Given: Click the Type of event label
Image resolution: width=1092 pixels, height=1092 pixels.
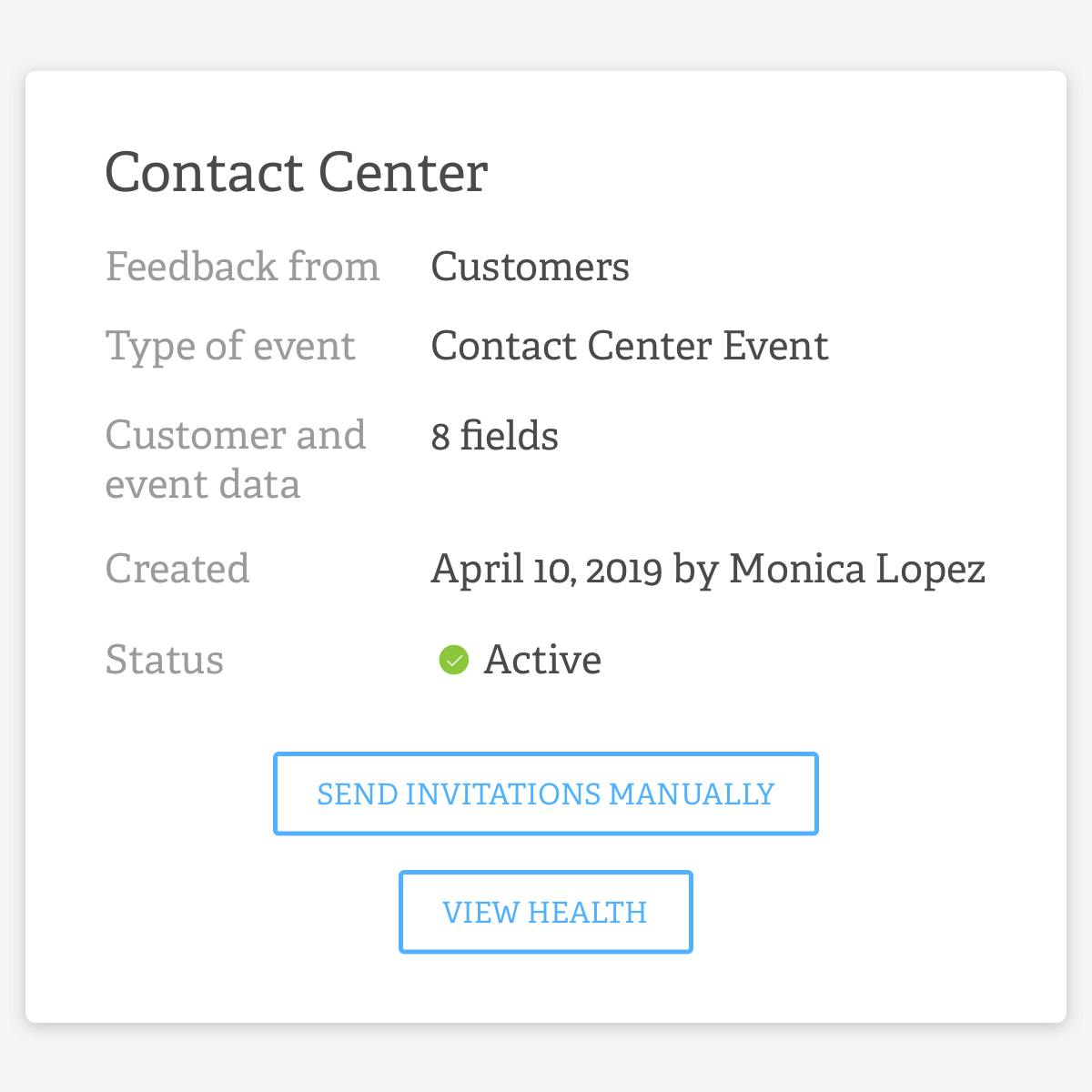Looking at the screenshot, I should [x=230, y=347].
